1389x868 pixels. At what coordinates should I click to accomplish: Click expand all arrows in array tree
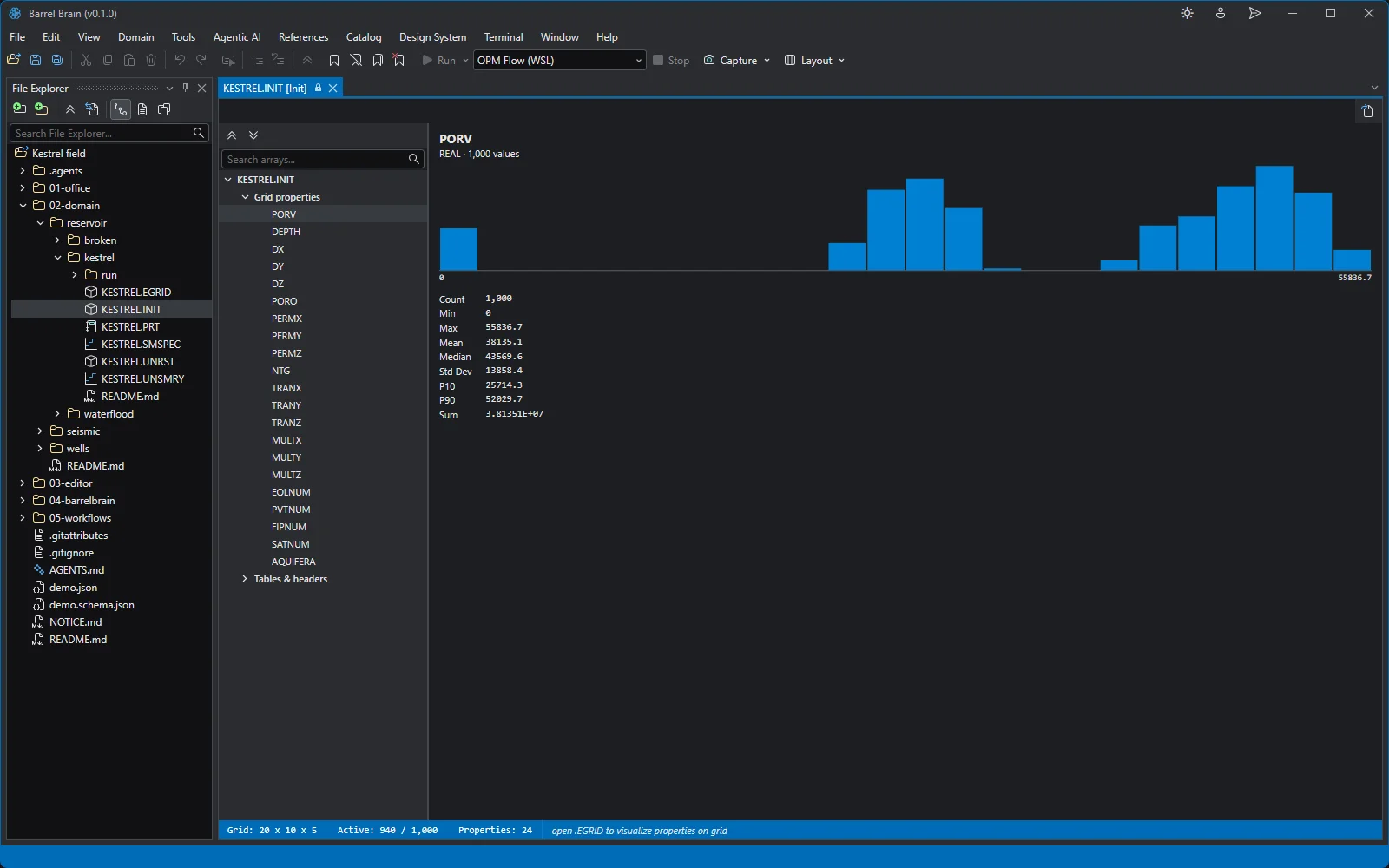[x=253, y=135]
